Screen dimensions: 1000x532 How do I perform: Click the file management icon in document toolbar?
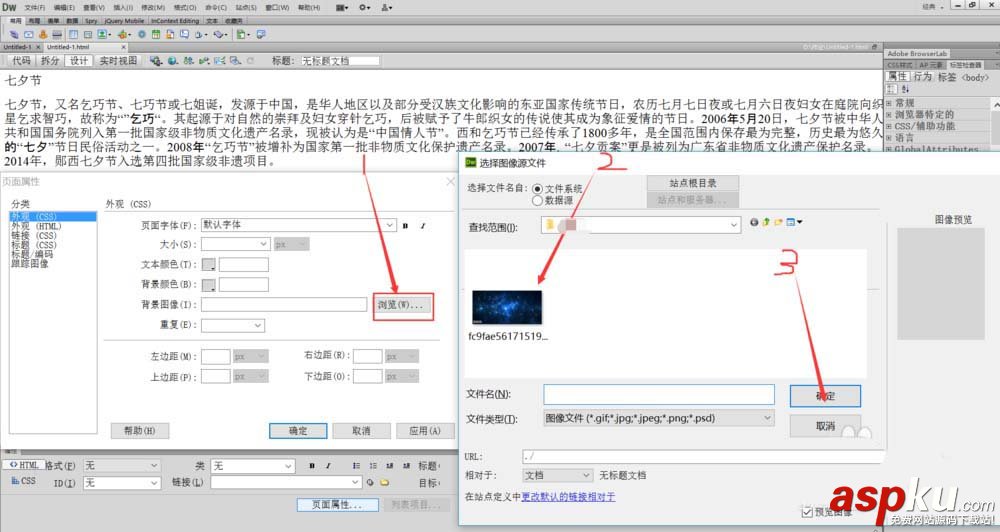[188, 61]
